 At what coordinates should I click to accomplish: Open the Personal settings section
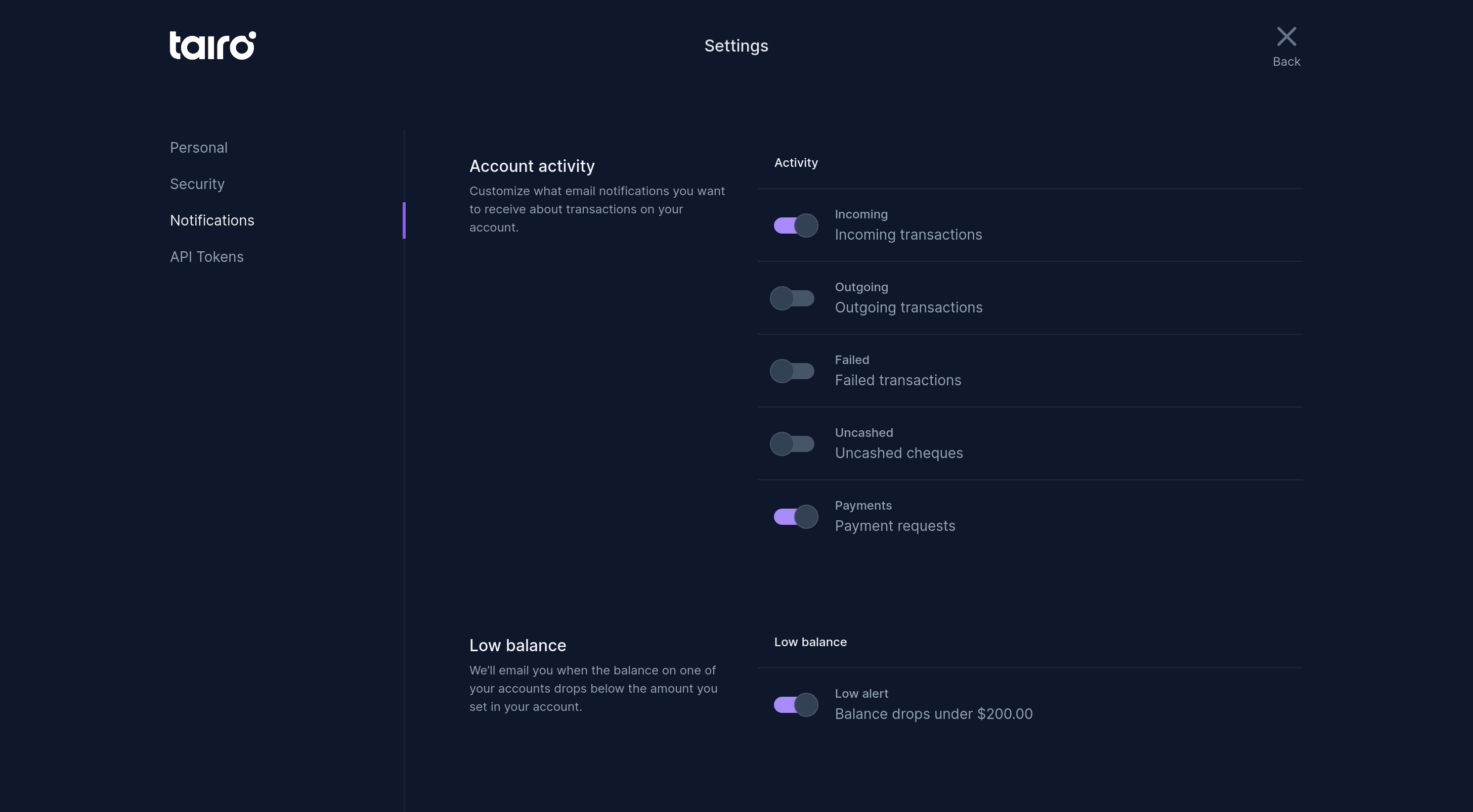198,148
